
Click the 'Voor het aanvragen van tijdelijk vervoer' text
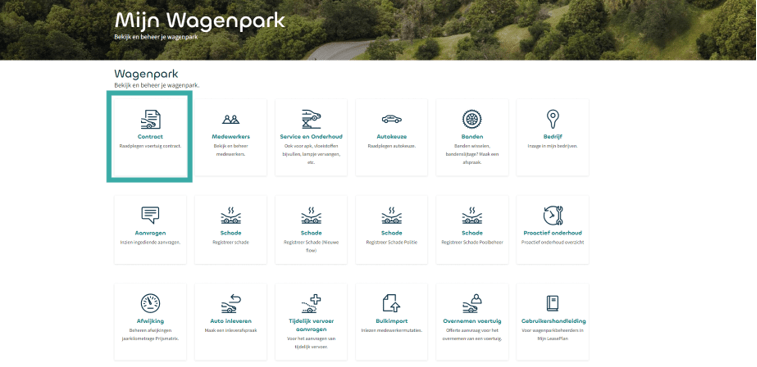coord(311,343)
